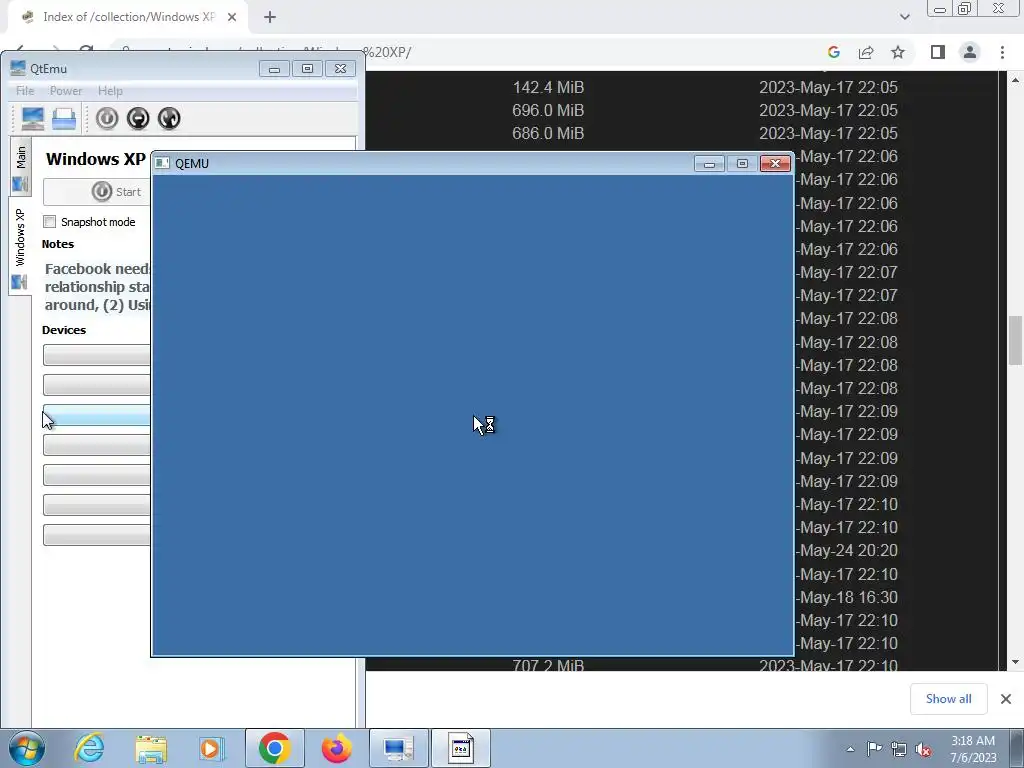1024x768 pixels.
Task: Open the File menu in QtEmu
Action: click(25, 91)
